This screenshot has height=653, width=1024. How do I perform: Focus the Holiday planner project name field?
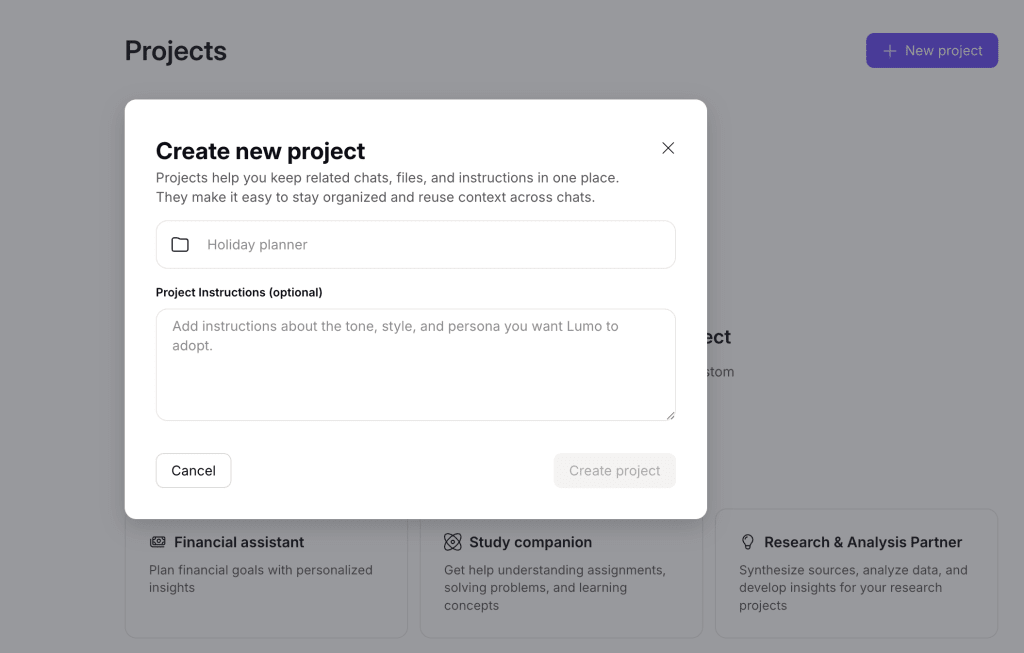tap(430, 245)
